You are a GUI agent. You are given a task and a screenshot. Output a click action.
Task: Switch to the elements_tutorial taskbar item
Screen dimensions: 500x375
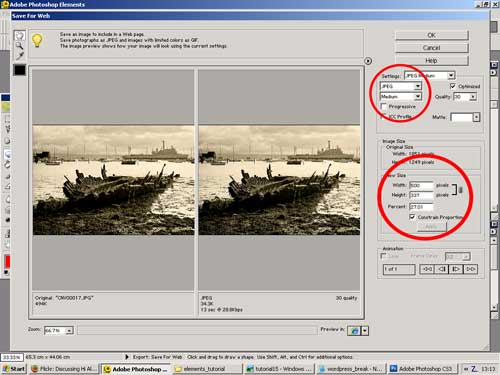pos(207,369)
